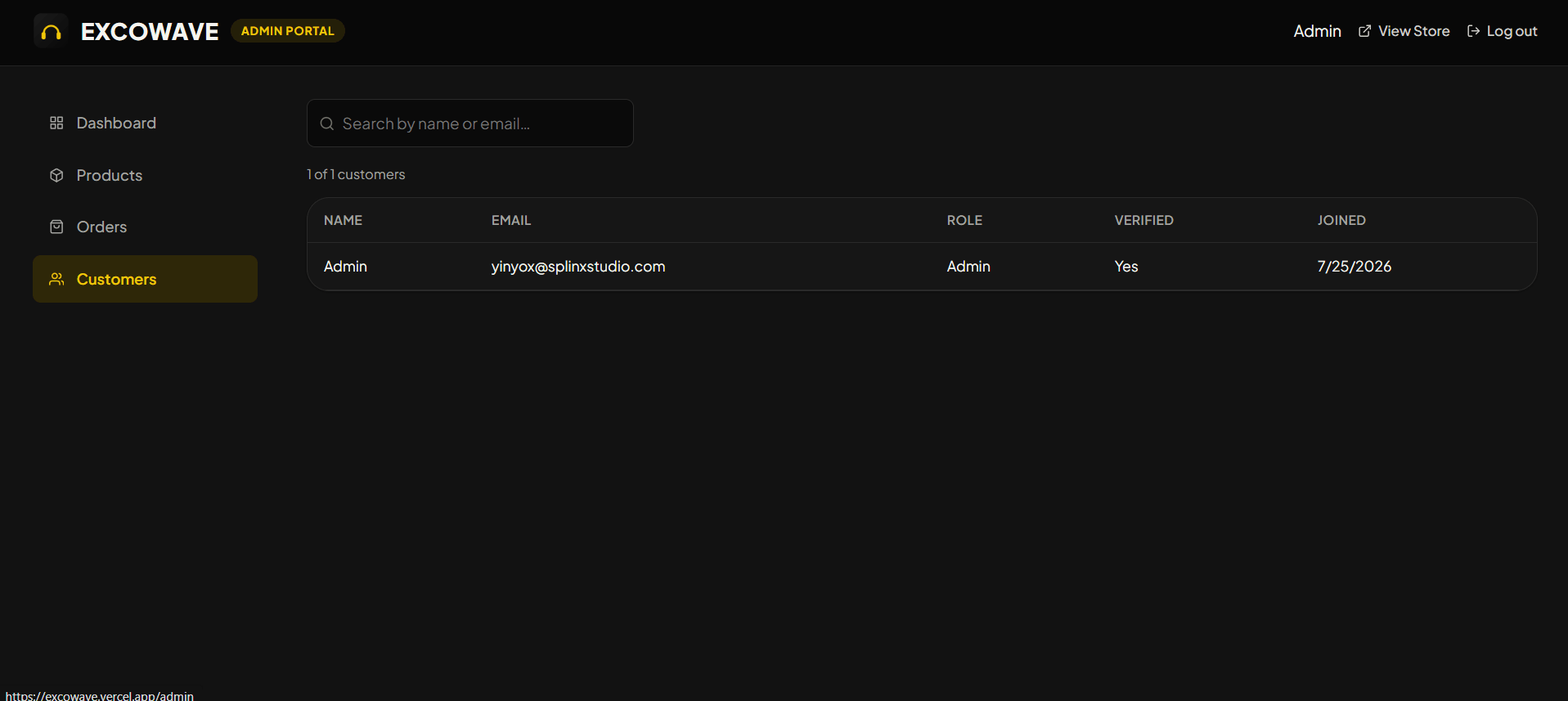
Task: Log out of the admin portal
Action: point(1502,31)
